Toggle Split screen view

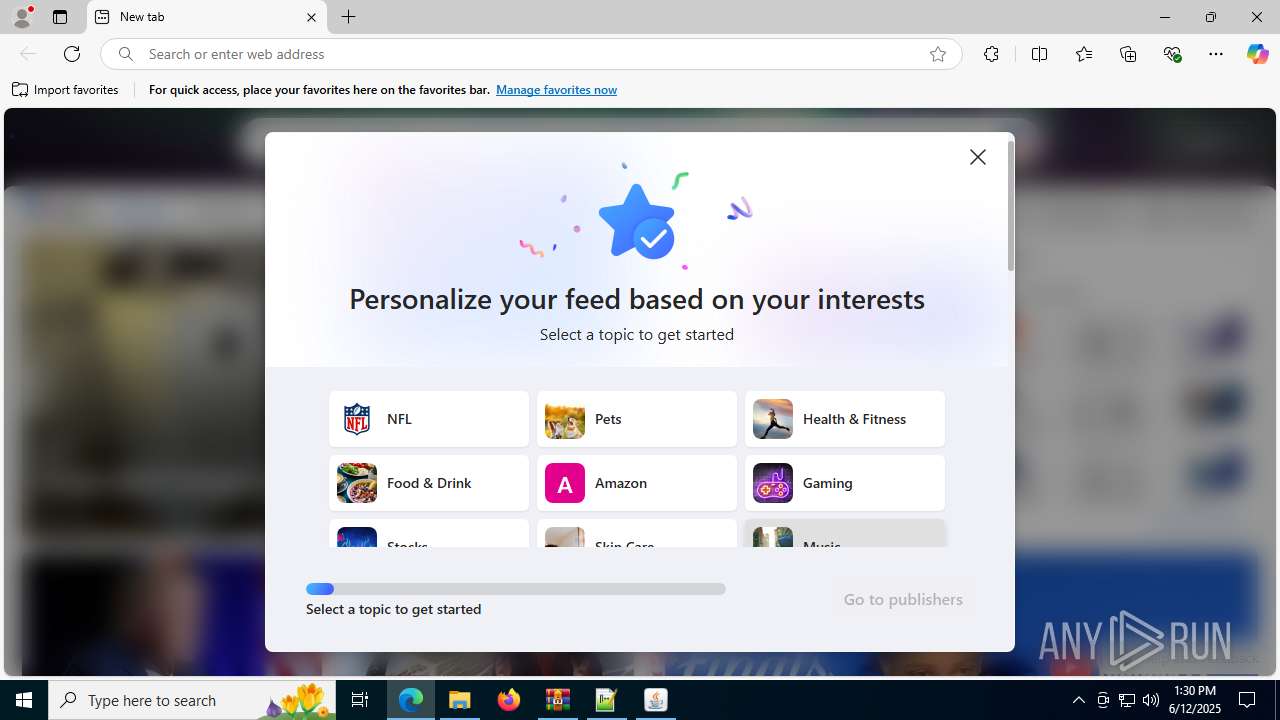pyautogui.click(x=1039, y=54)
